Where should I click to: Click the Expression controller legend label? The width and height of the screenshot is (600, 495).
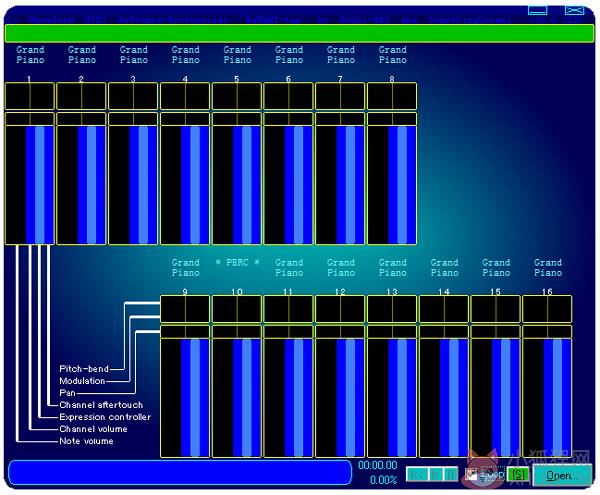click(x=105, y=417)
